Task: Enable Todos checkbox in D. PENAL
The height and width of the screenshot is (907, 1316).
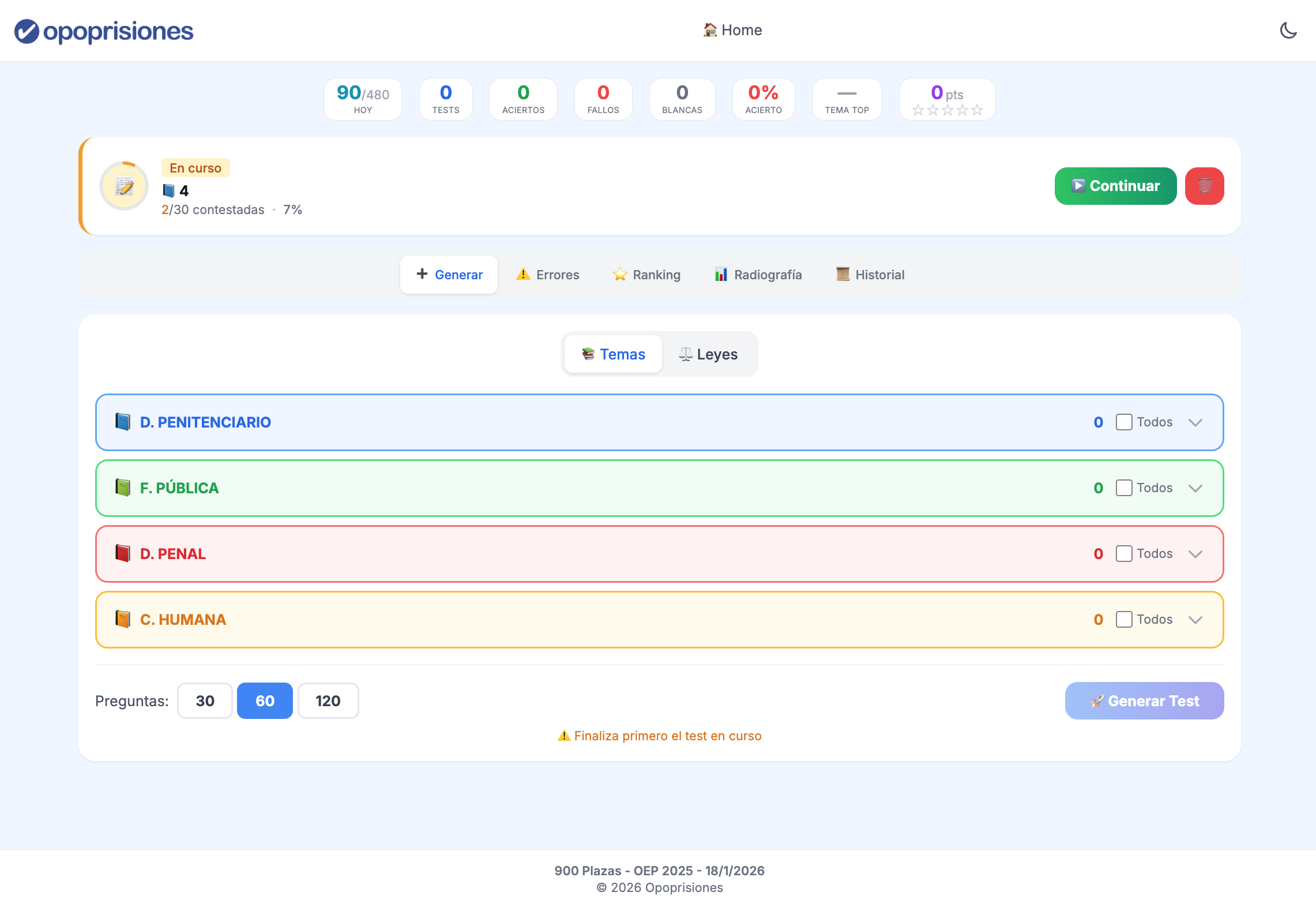Action: coord(1123,554)
